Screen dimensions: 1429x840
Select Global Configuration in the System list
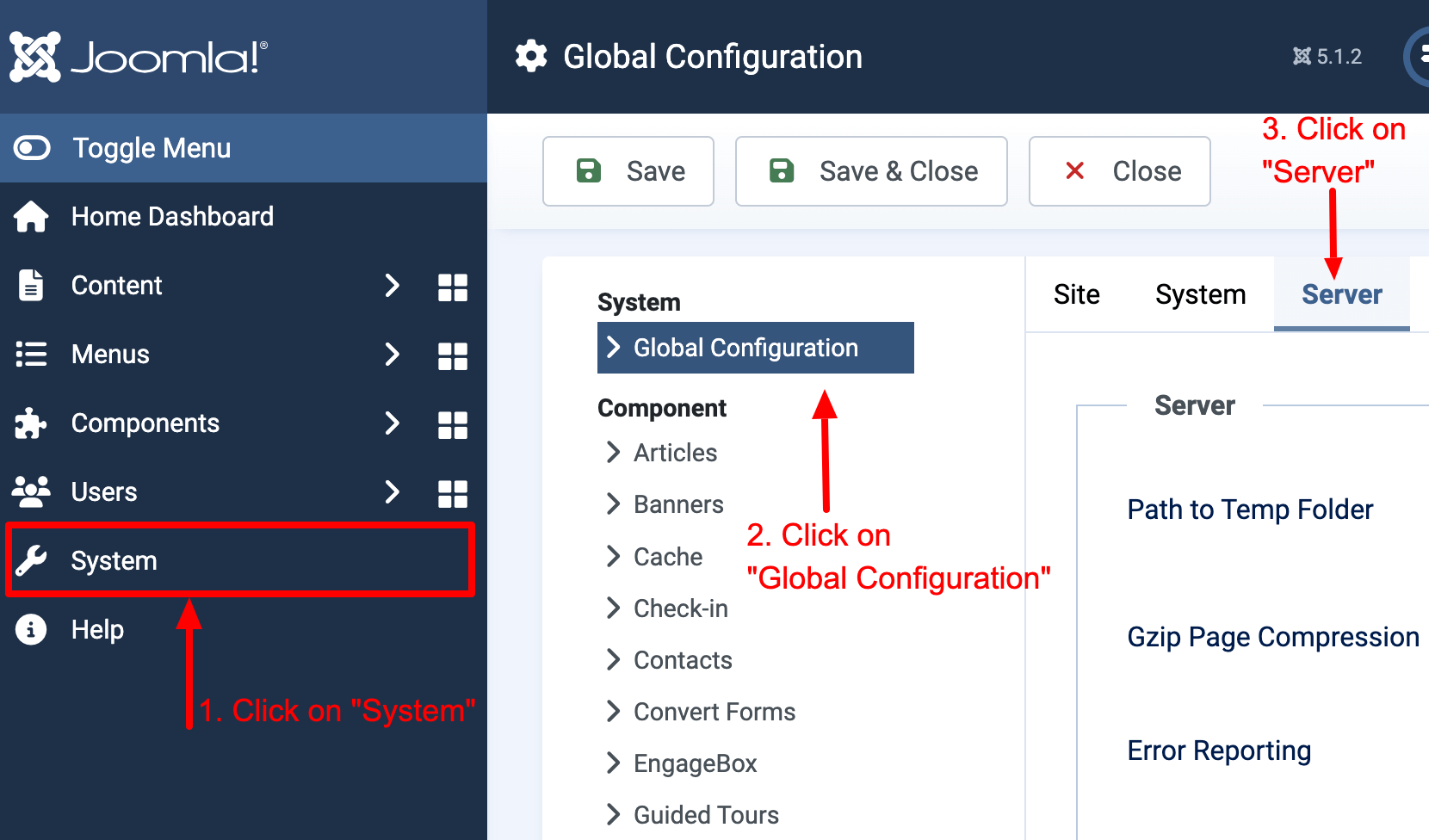[x=756, y=348]
